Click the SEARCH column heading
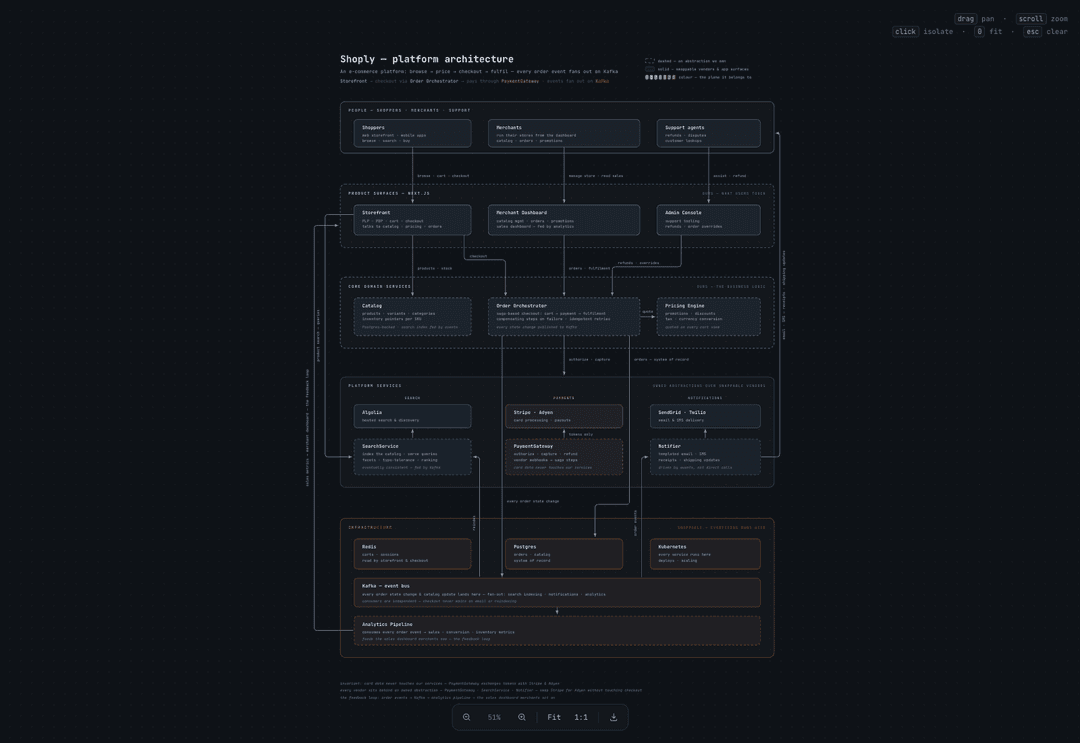 [412, 398]
